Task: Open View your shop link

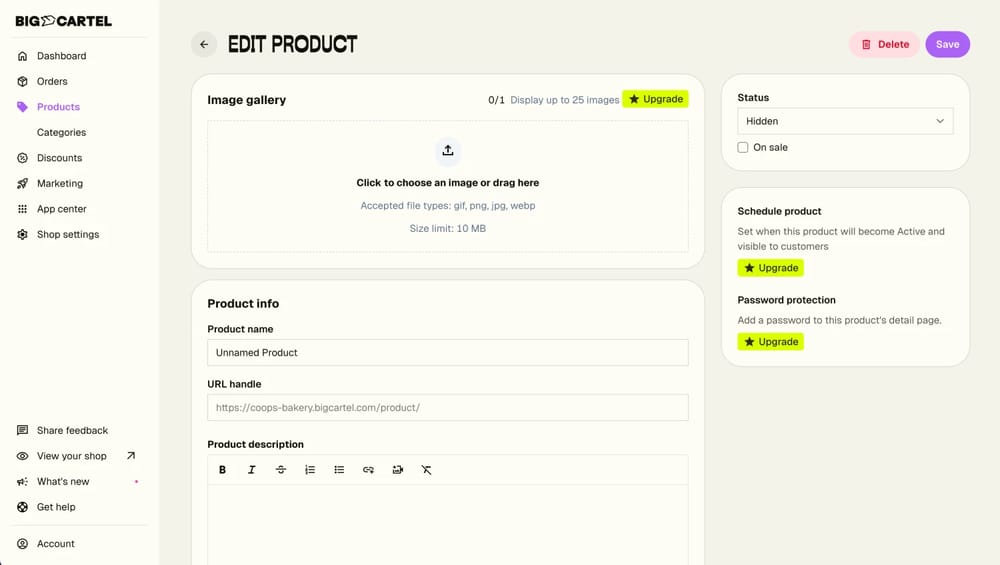Action: pyautogui.click(x=72, y=456)
